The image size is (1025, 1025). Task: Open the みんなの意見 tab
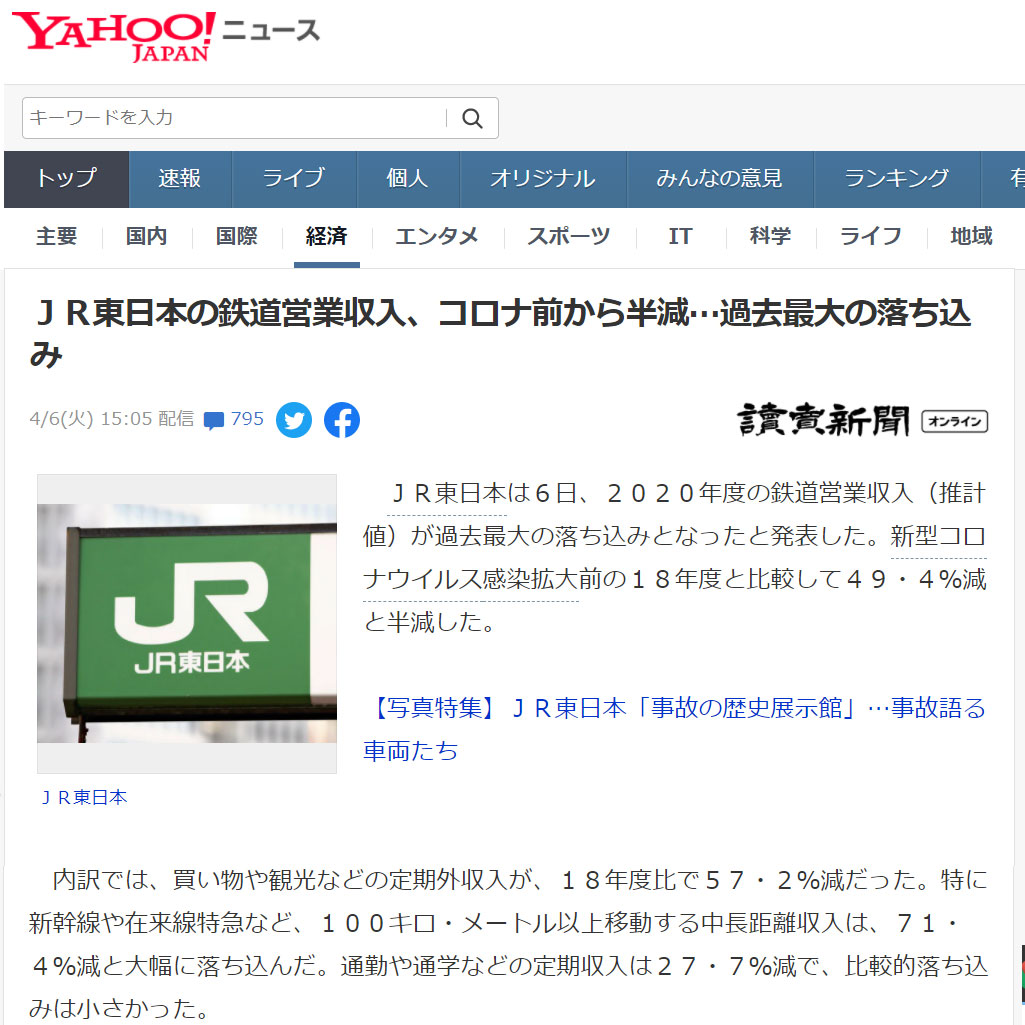coord(720,178)
